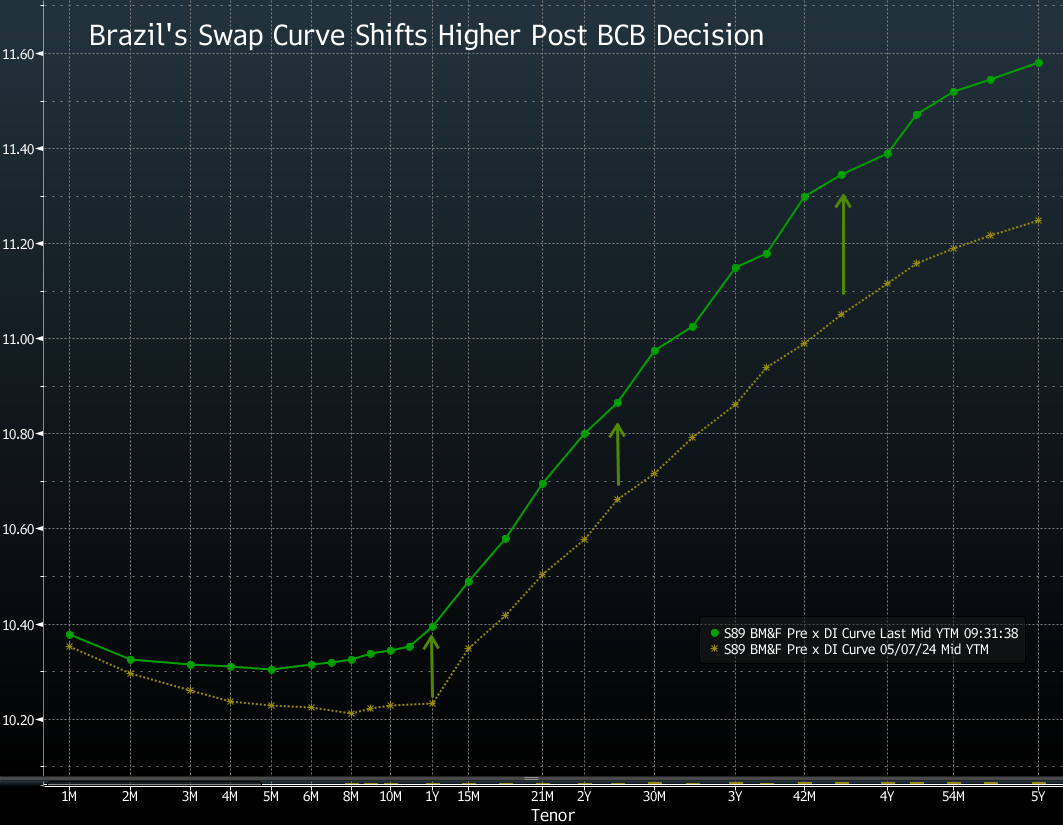The height and width of the screenshot is (825, 1063).
Task: Click the green arrow between 42M and 4Y
Action: [843, 244]
